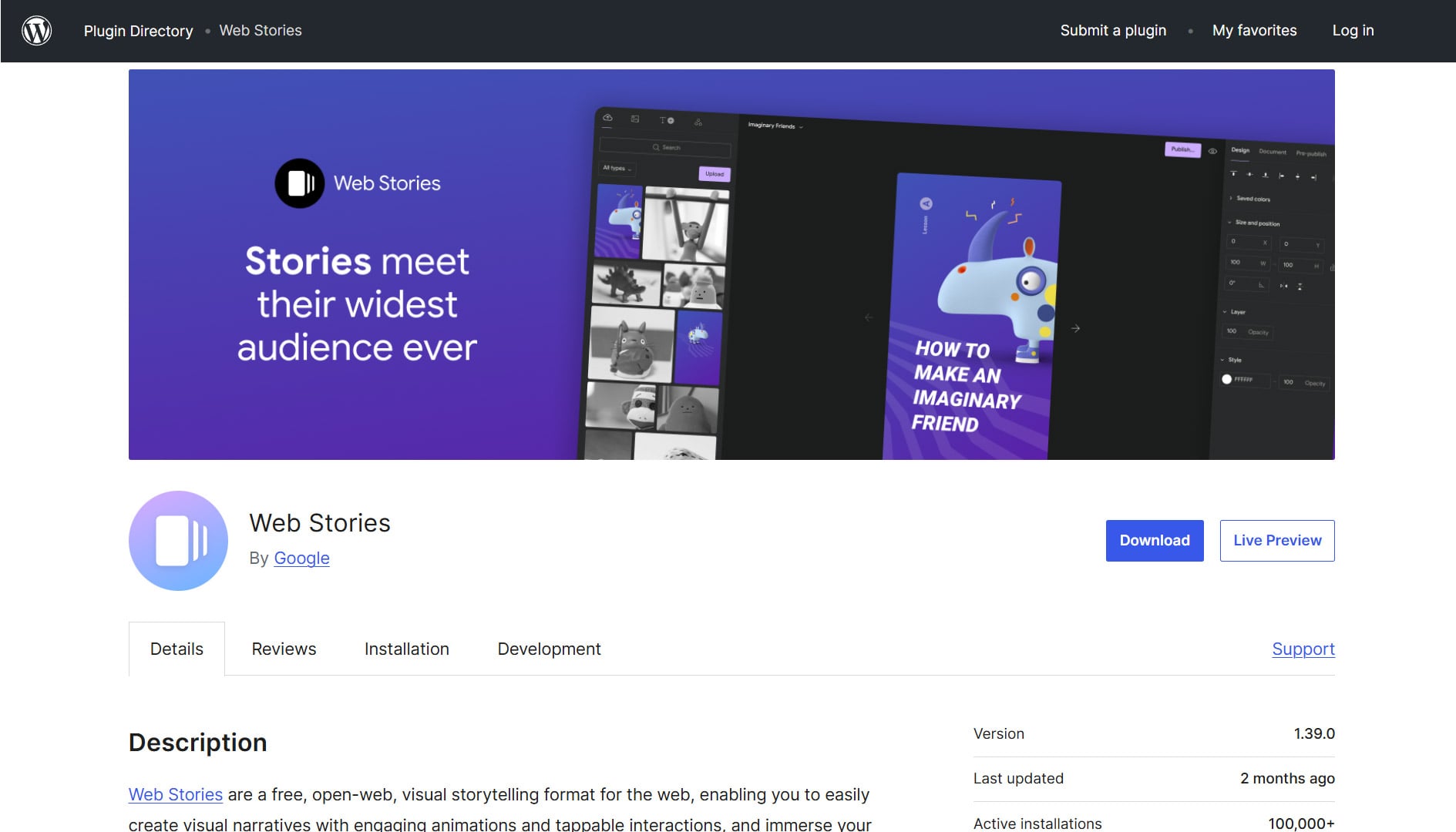Click the Web Stories link in description
The height and width of the screenshot is (832, 1456).
pyautogui.click(x=176, y=794)
